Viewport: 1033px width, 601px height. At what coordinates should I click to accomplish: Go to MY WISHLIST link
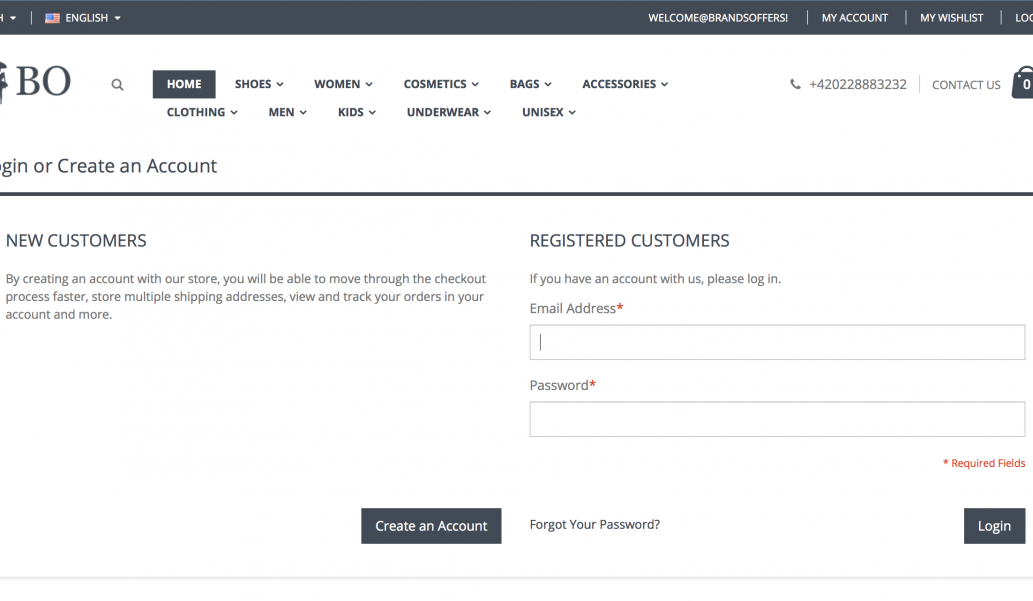(x=951, y=18)
